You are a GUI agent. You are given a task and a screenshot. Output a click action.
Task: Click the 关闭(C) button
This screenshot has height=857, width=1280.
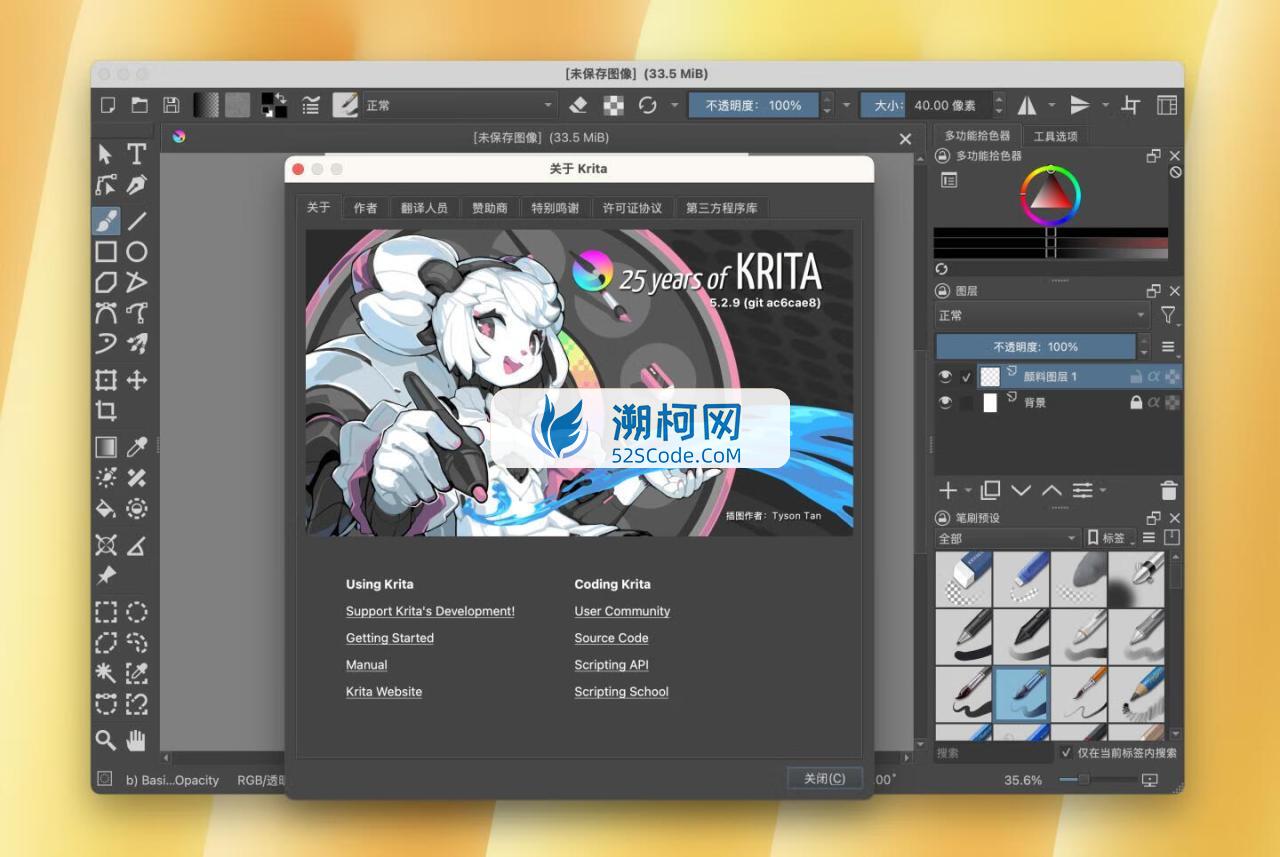point(824,778)
